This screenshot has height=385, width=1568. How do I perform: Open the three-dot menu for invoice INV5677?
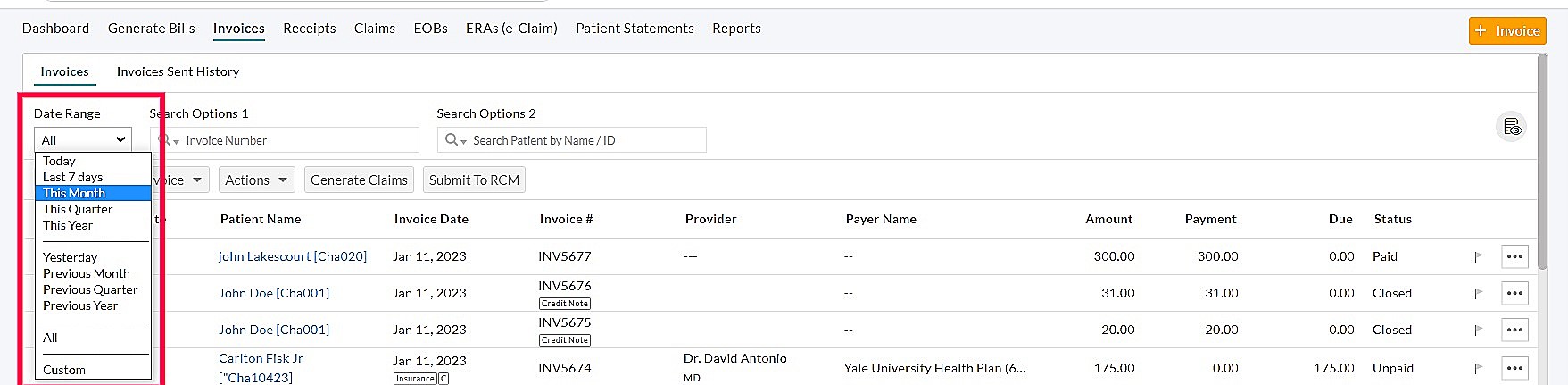click(x=1514, y=257)
